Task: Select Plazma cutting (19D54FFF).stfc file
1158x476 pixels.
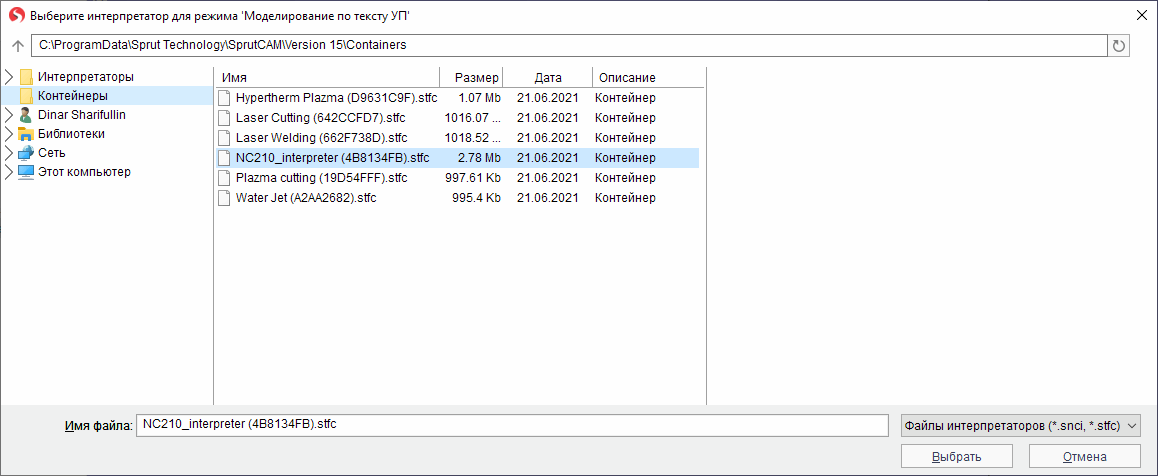Action: tap(321, 179)
